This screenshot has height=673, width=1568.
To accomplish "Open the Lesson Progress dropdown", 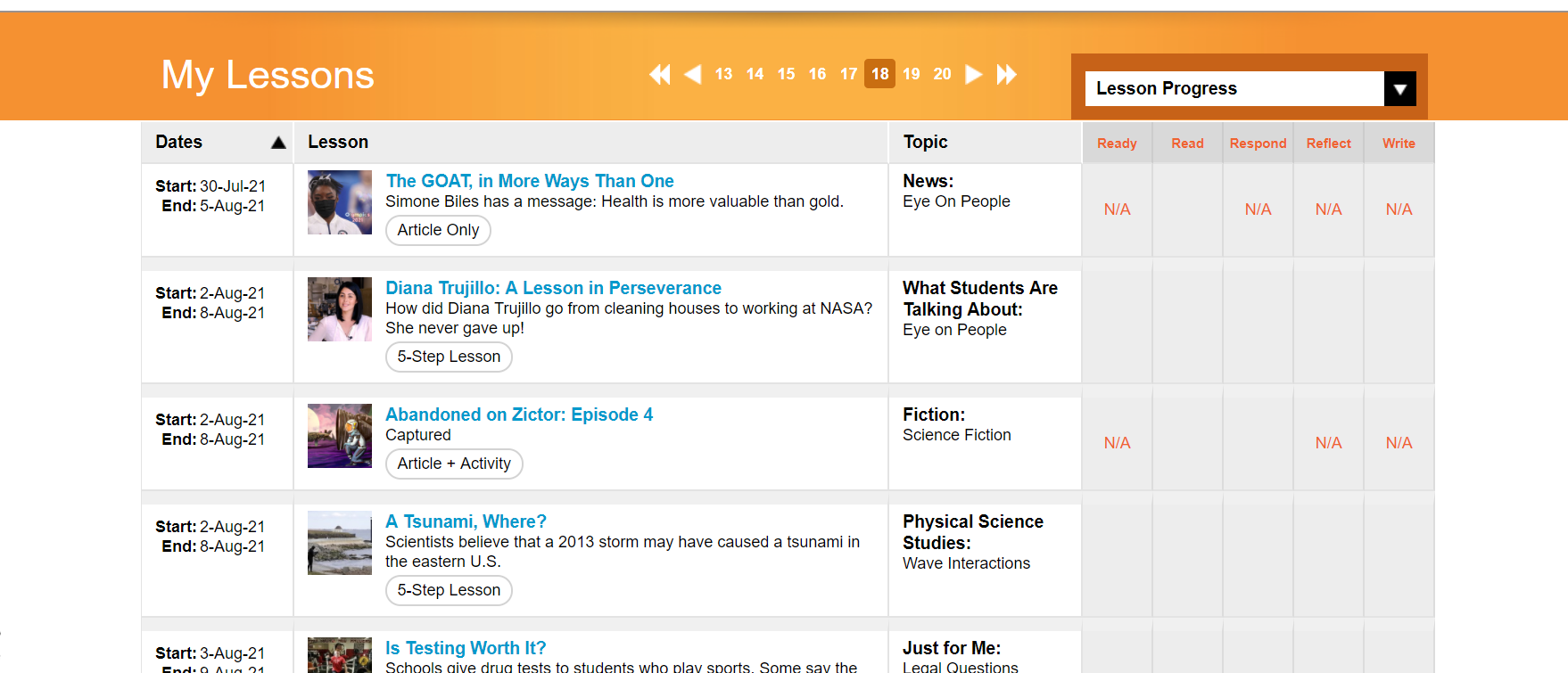I will (1234, 88).
